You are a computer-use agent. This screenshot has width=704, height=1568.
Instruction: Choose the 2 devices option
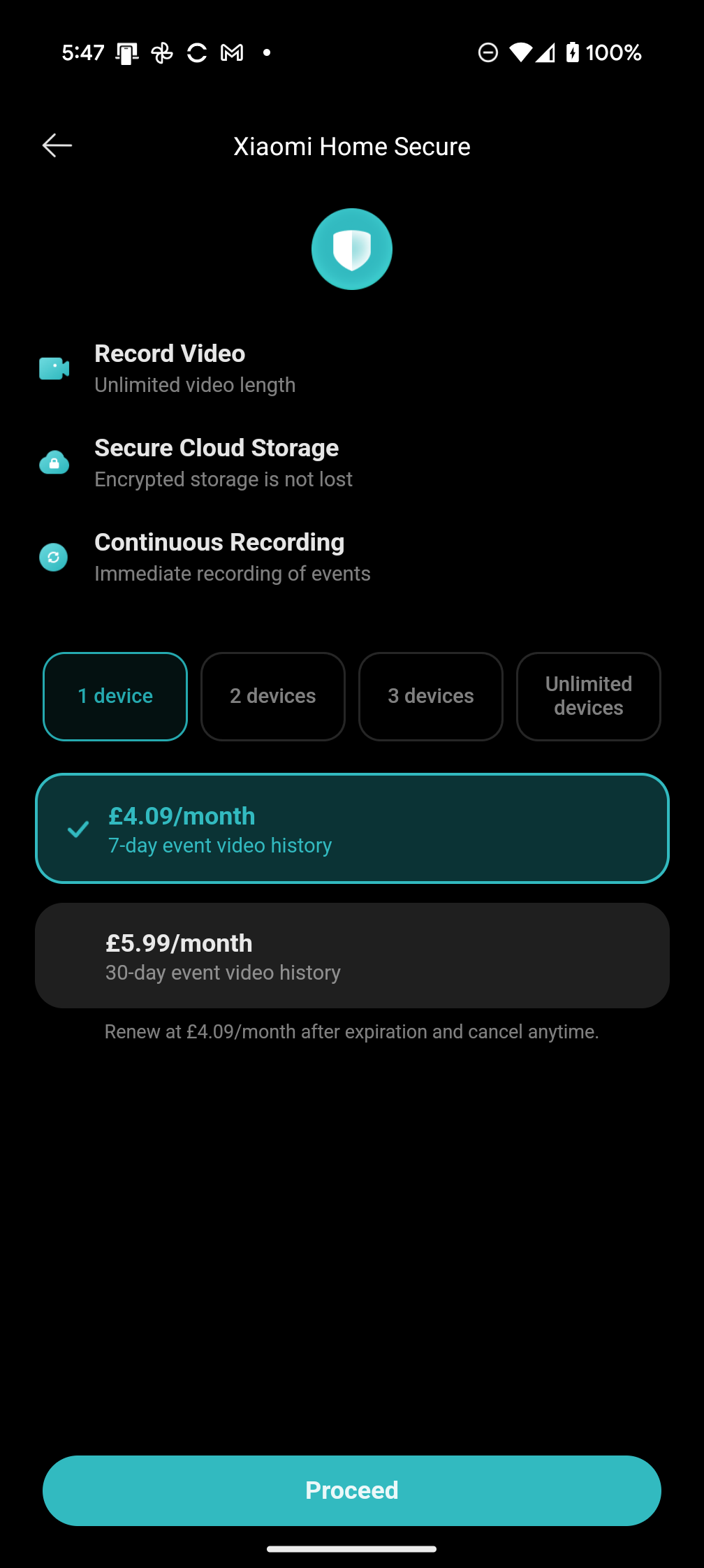(x=273, y=697)
